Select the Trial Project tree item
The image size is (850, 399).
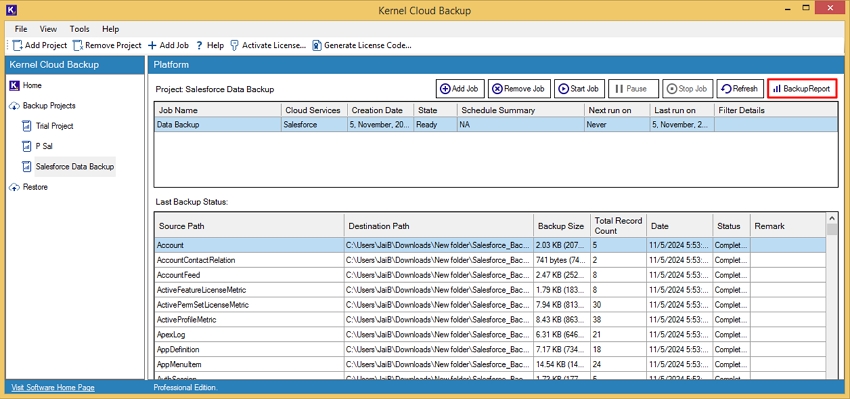point(54,126)
